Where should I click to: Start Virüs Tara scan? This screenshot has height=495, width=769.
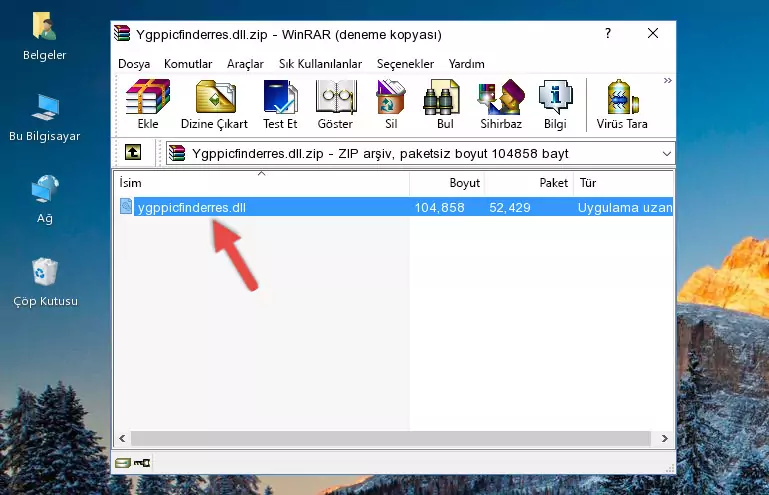point(622,104)
